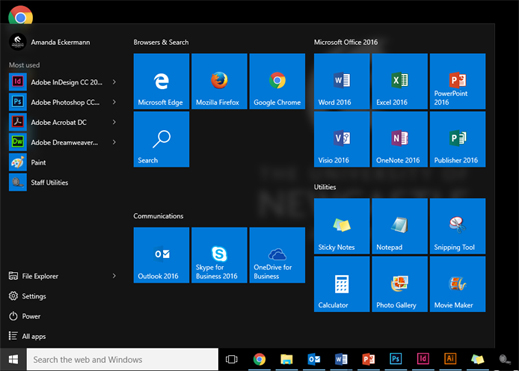Open Sticky Notes from the taskbar
This screenshot has width=519, height=371.
point(478,359)
